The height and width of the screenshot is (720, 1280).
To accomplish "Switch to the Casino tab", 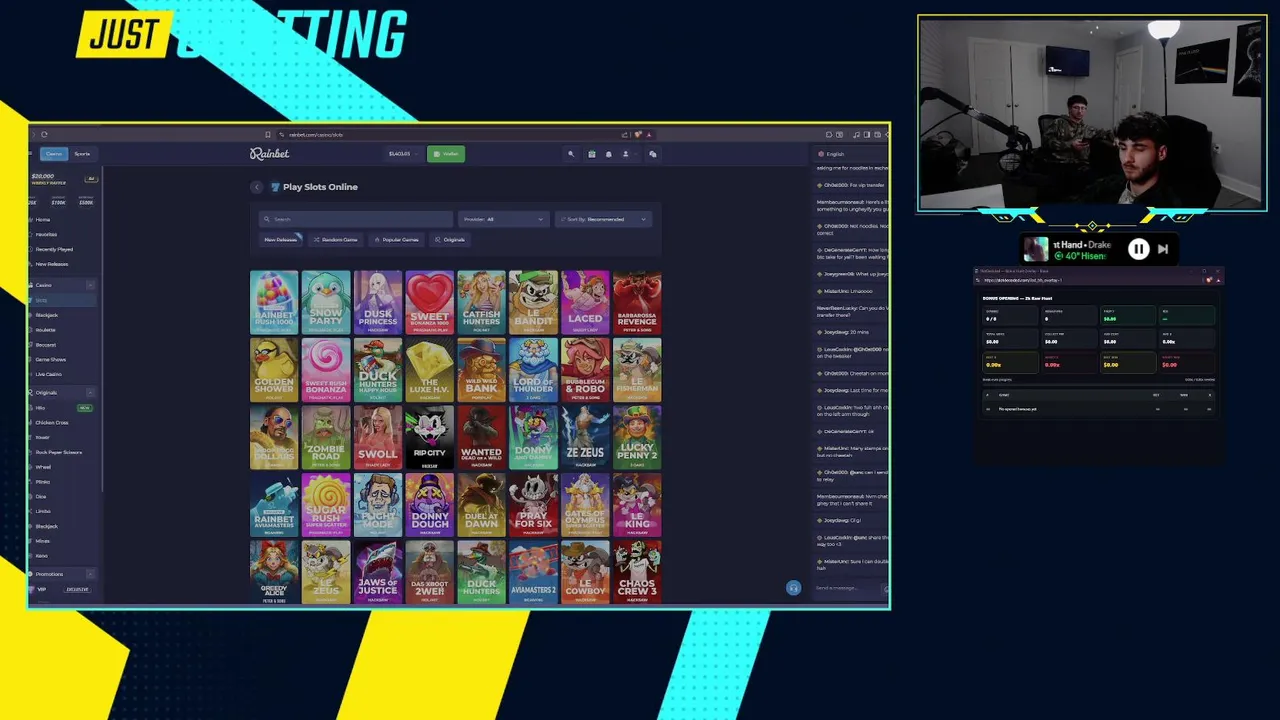I will 54,154.
